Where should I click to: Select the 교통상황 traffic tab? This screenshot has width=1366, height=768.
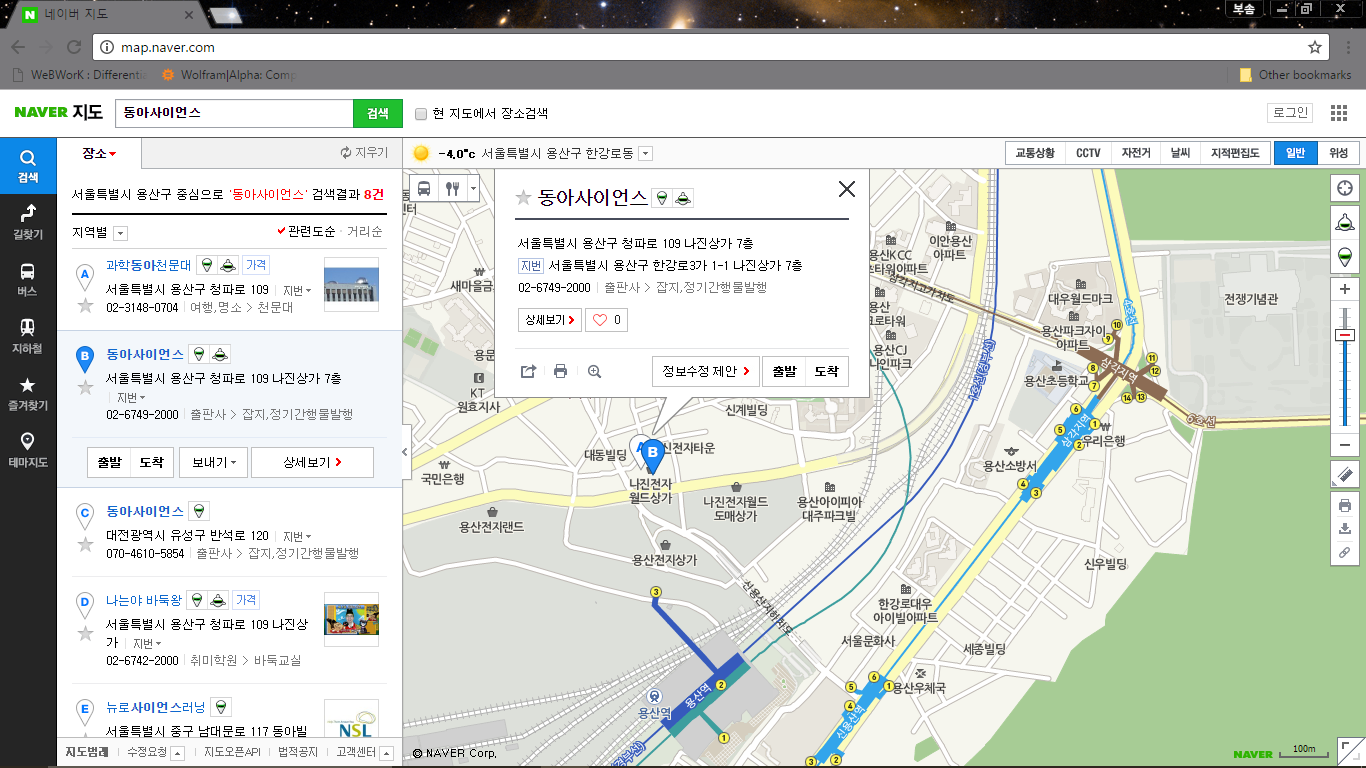click(x=1035, y=153)
